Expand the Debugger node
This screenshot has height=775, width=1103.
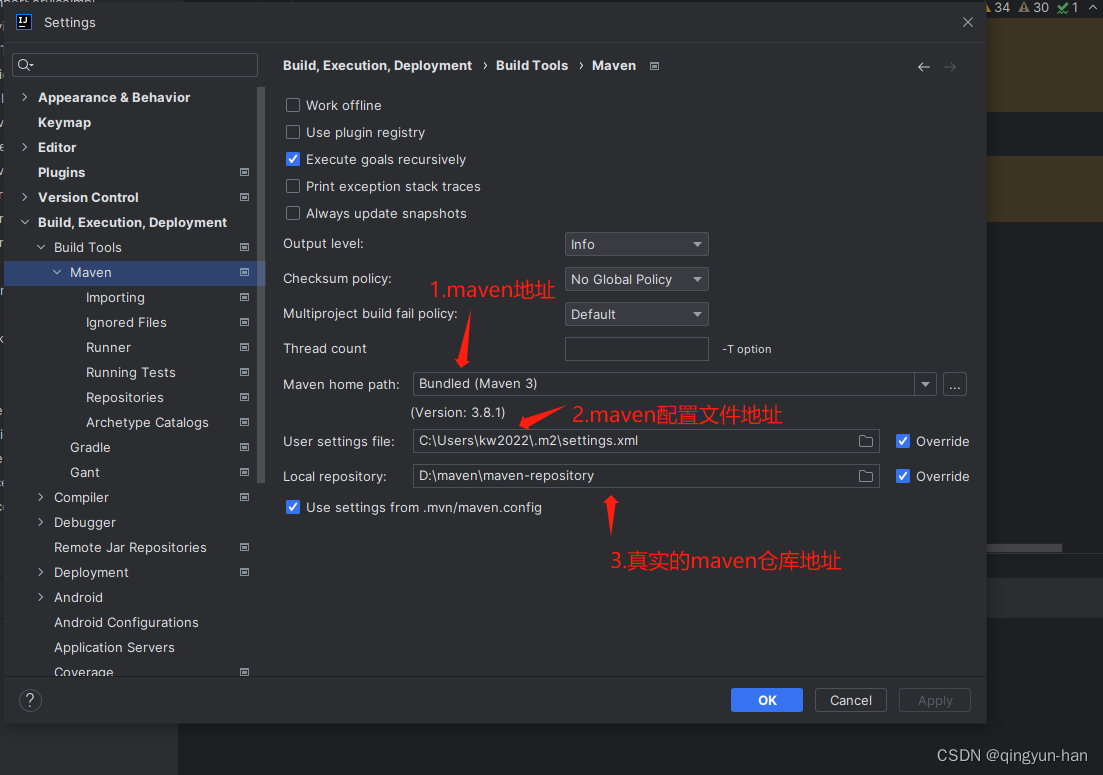click(x=40, y=522)
